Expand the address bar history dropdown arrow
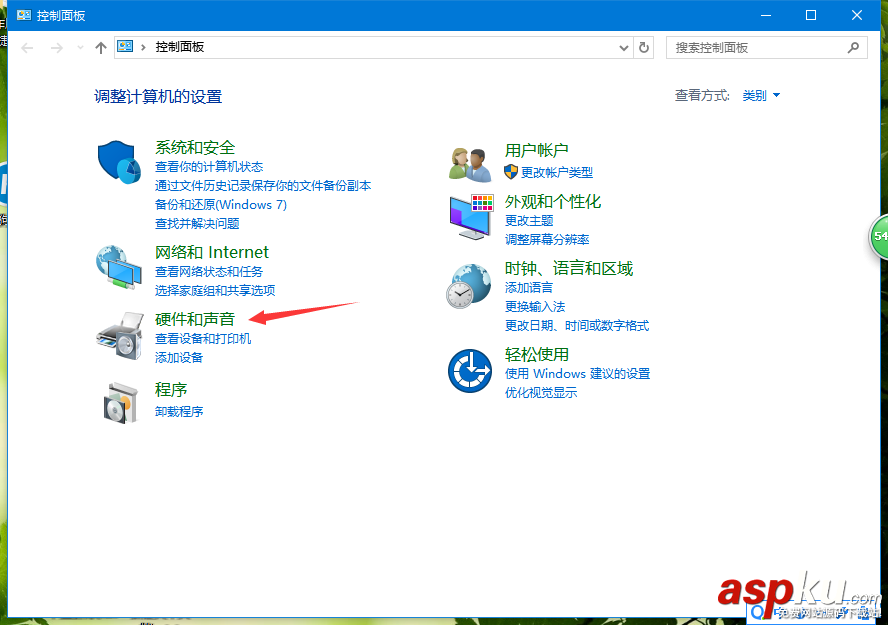 623,47
